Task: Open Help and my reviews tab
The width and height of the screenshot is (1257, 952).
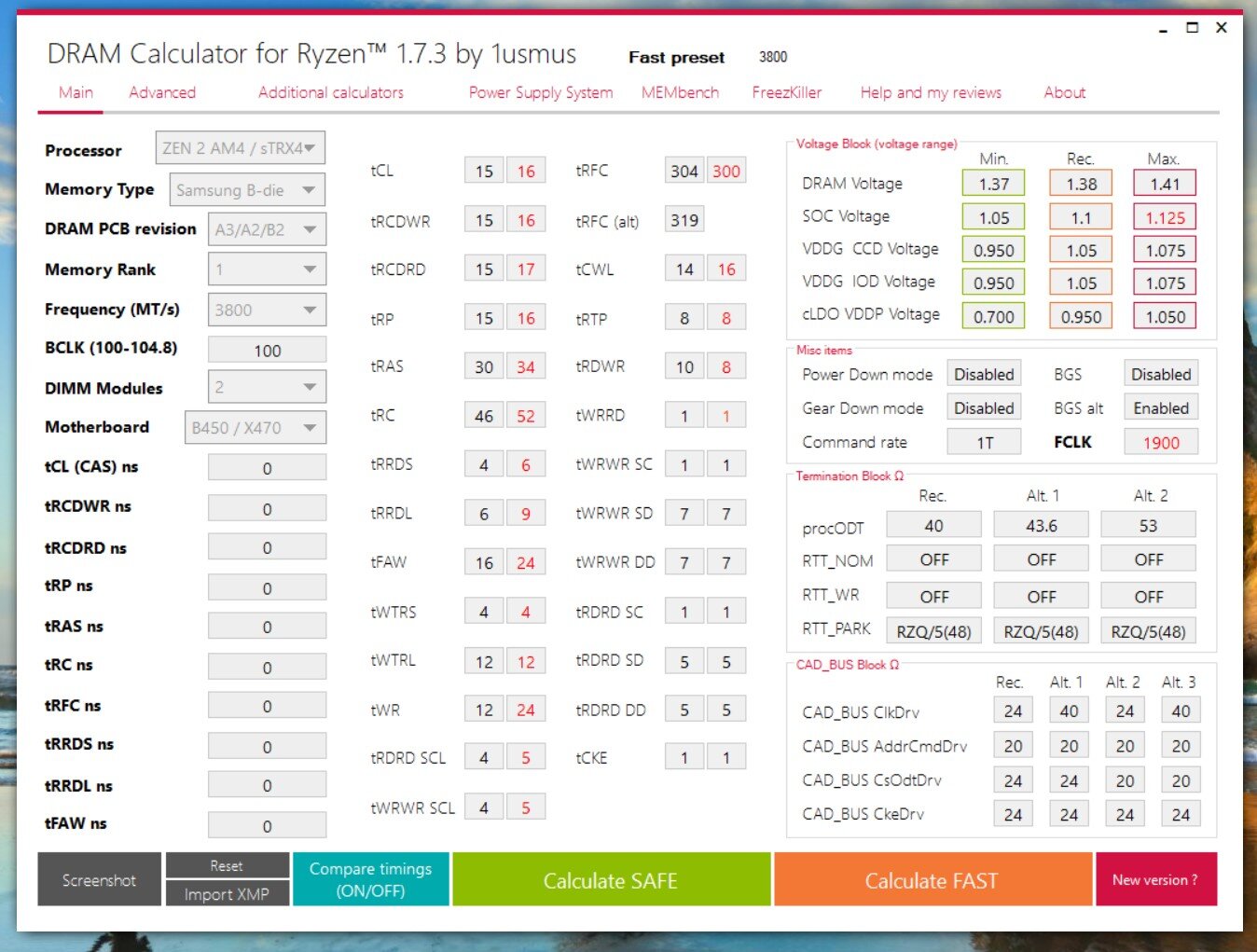Action: [931, 92]
